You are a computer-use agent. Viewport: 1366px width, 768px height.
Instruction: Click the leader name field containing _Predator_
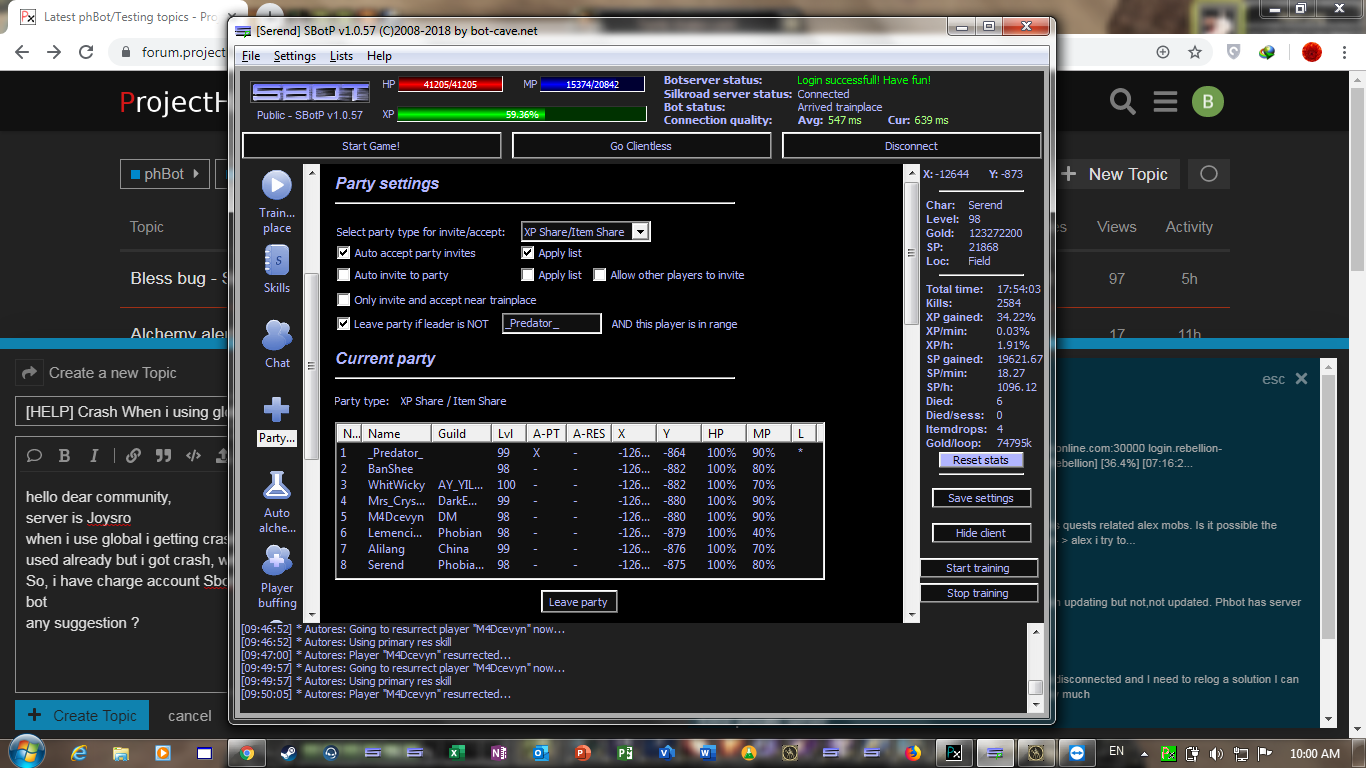point(551,324)
